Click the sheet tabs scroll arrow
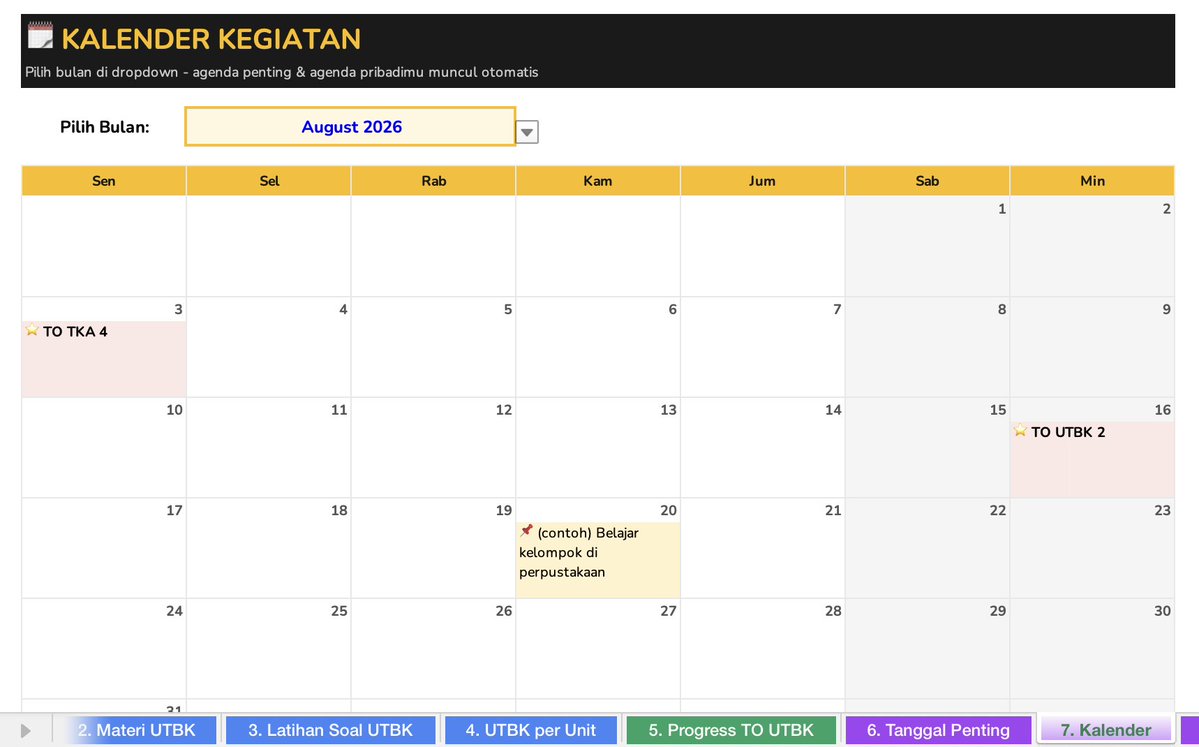The image size is (1199, 747). (x=26, y=730)
